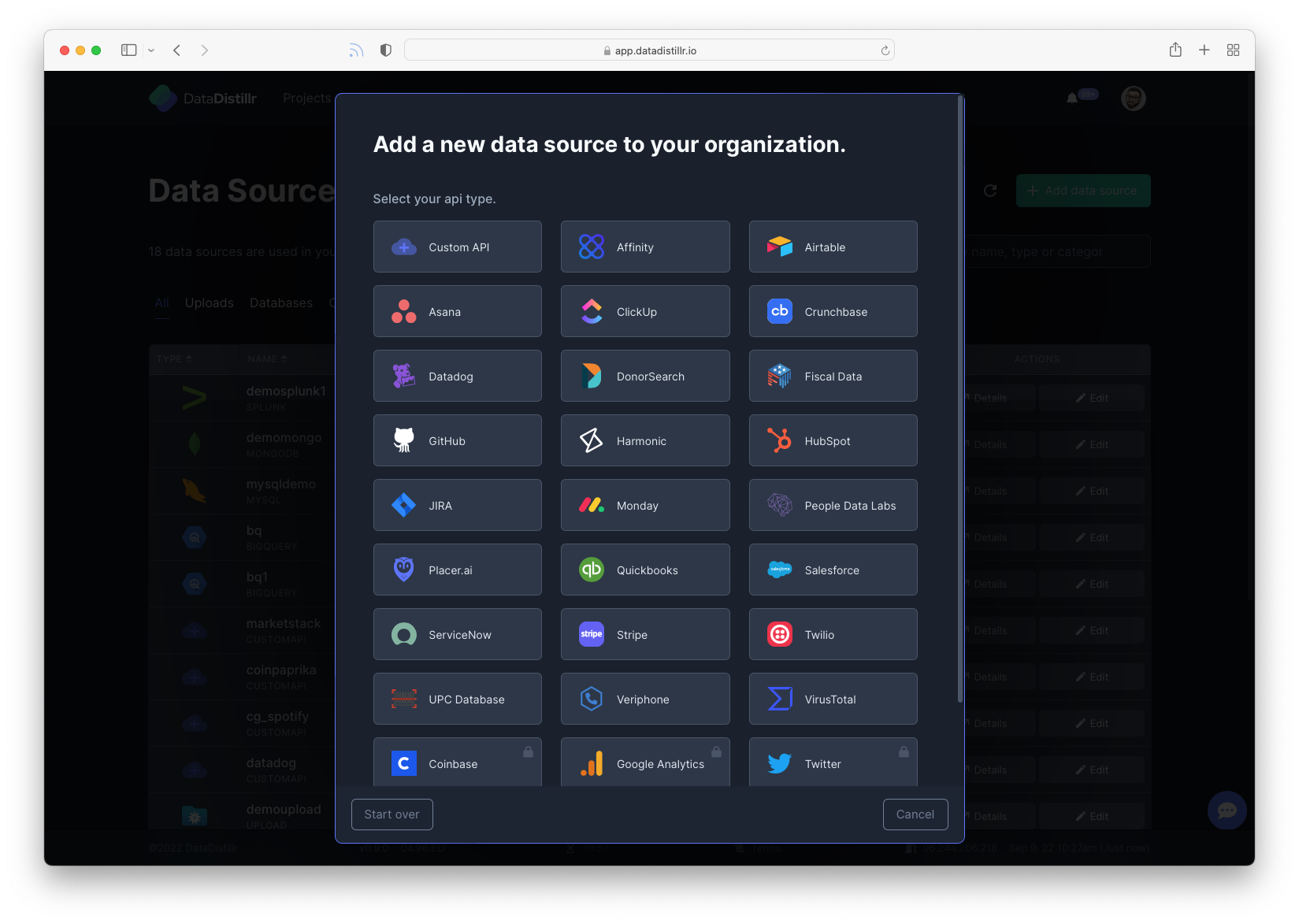Viewport: 1299px width, 924px height.
Task: Open the user avatar menu
Action: click(x=1134, y=98)
